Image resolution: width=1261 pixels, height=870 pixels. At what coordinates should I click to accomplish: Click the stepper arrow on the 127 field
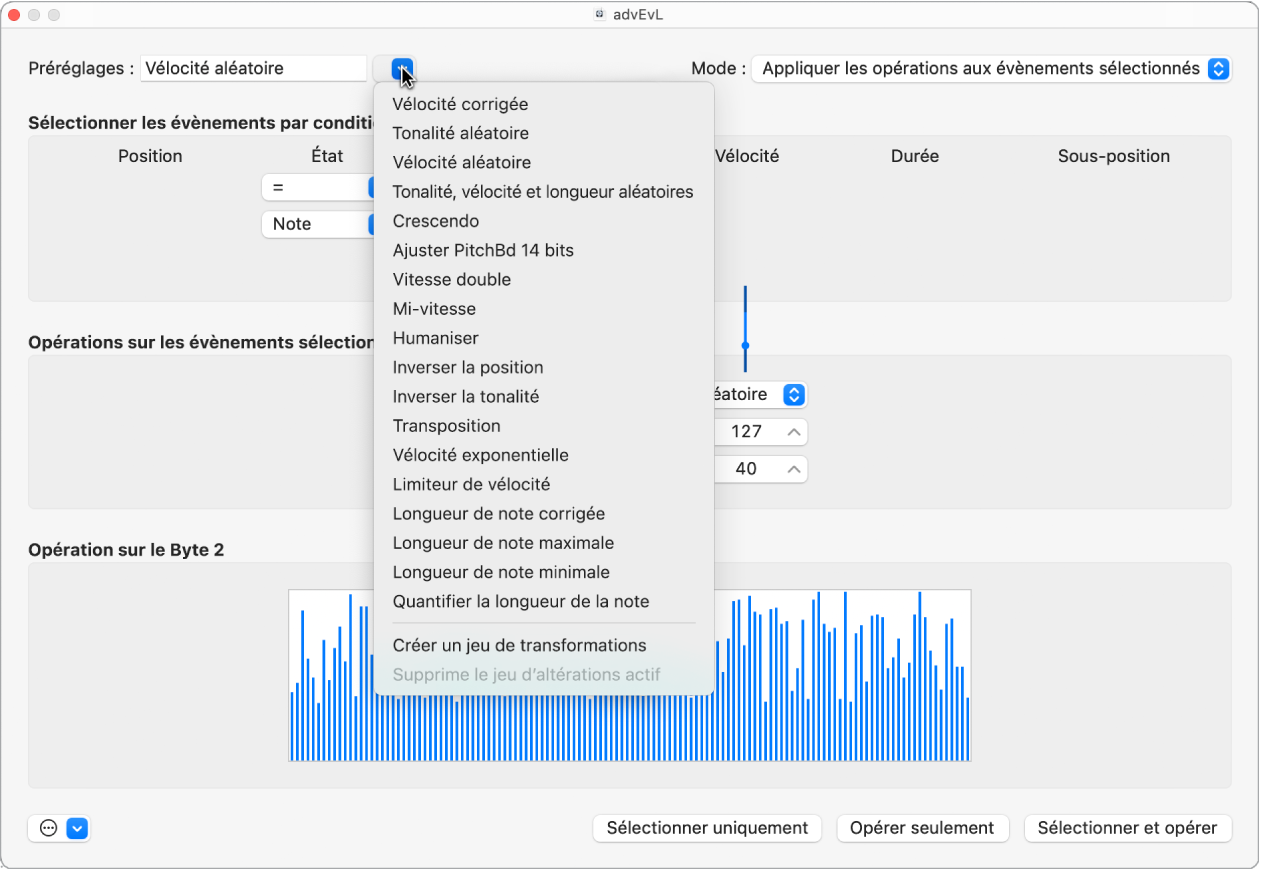(793, 432)
